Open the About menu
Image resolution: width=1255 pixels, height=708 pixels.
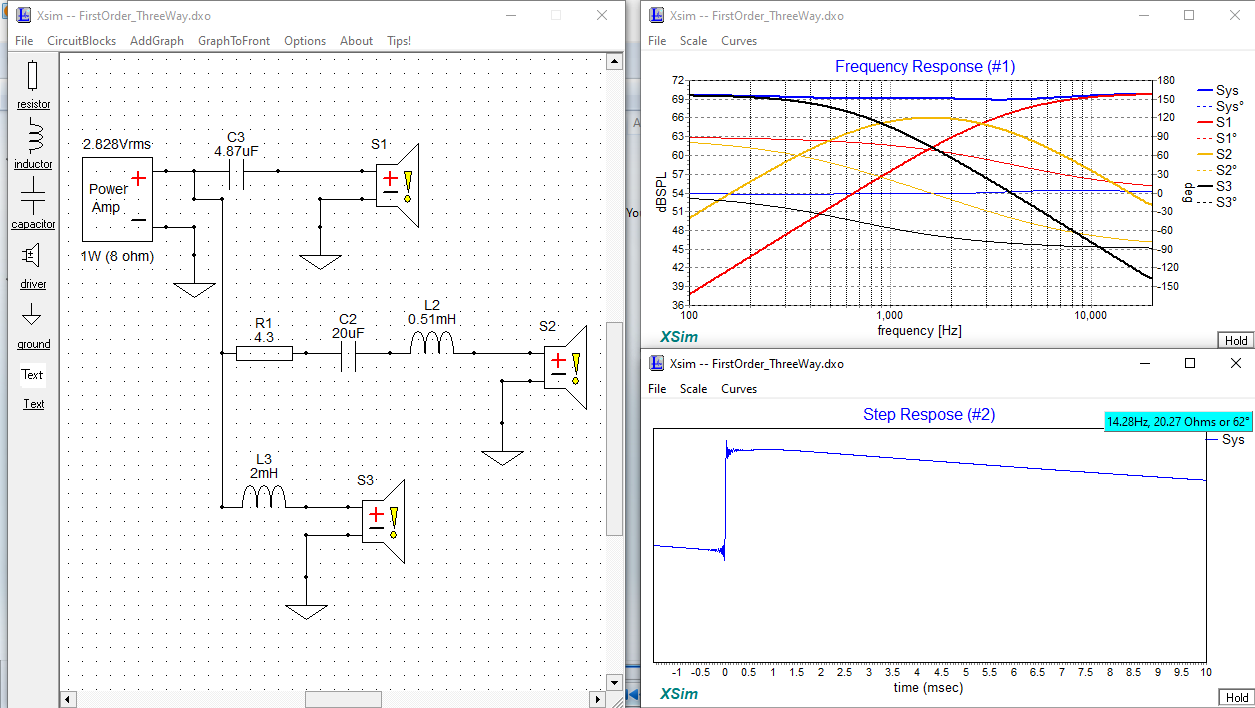tap(356, 41)
